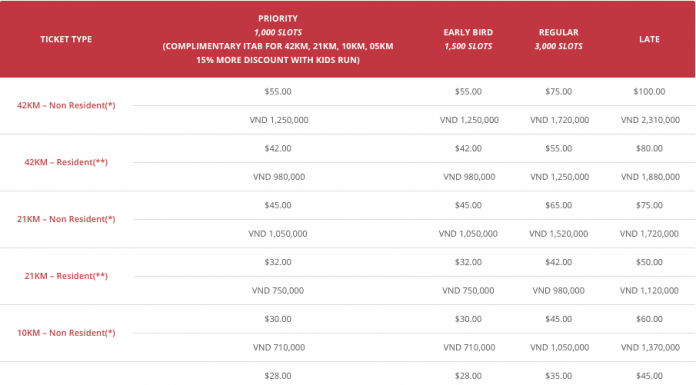Viewport: 696px width, 385px height.
Task: Select the PRIORITY 1,000 SLOTS header
Action: (x=278, y=39)
